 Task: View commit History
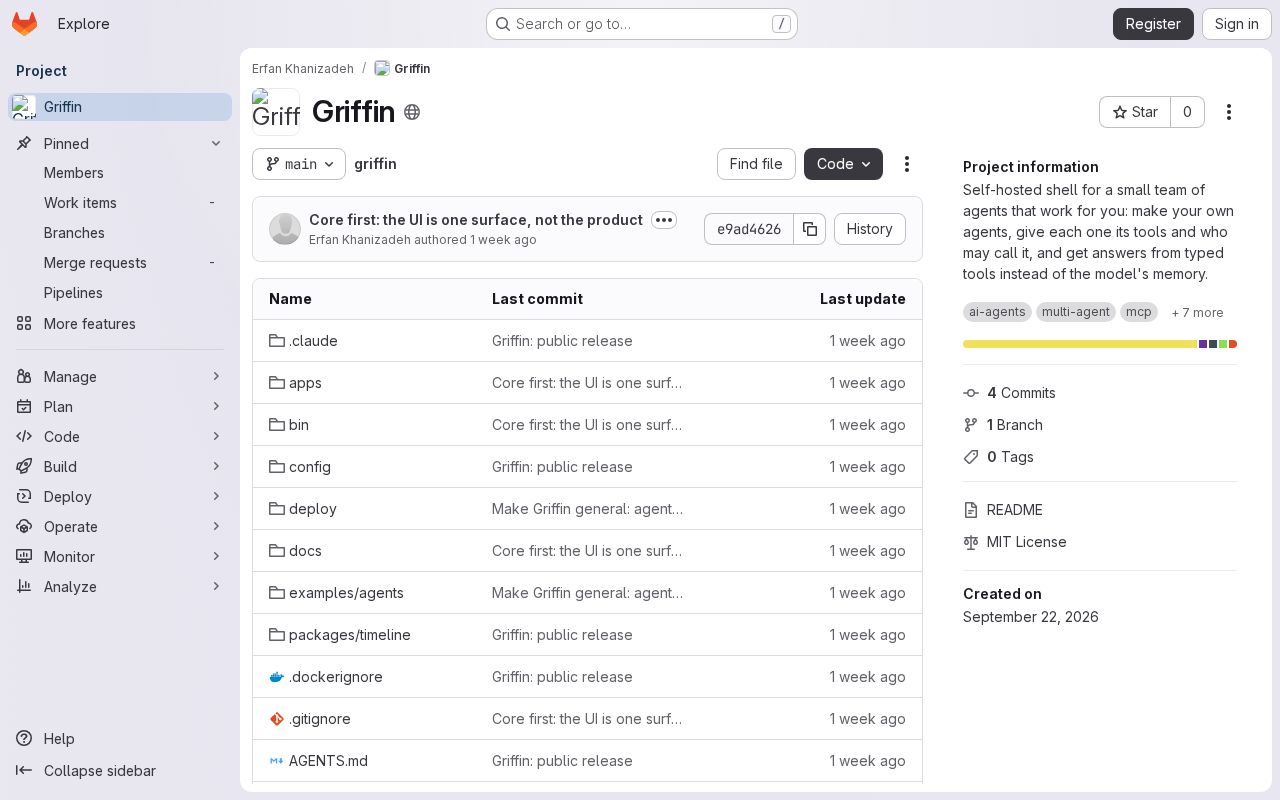click(x=870, y=229)
